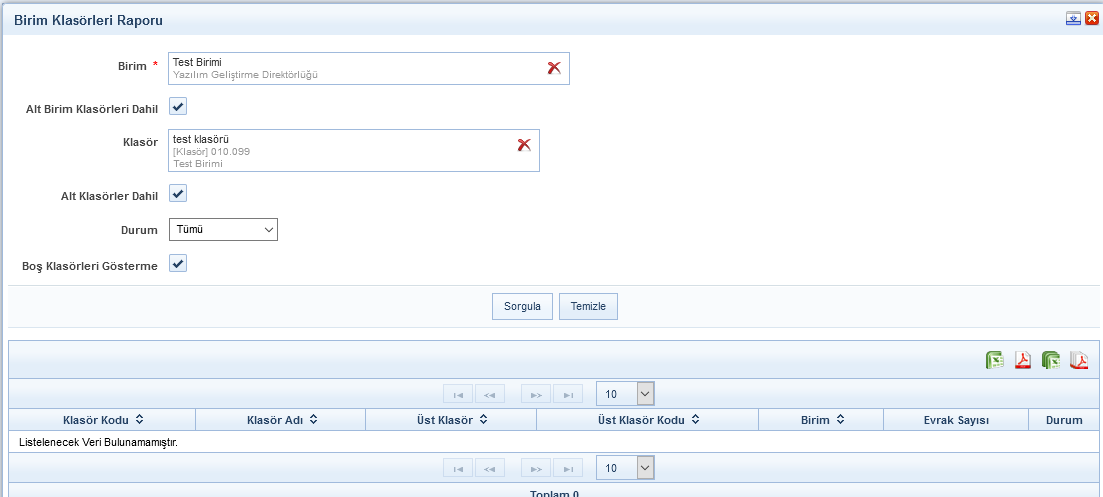1103x497 pixels.
Task: Export all pages to PDF (stacked red icon)
Action: pyautogui.click(x=1079, y=361)
